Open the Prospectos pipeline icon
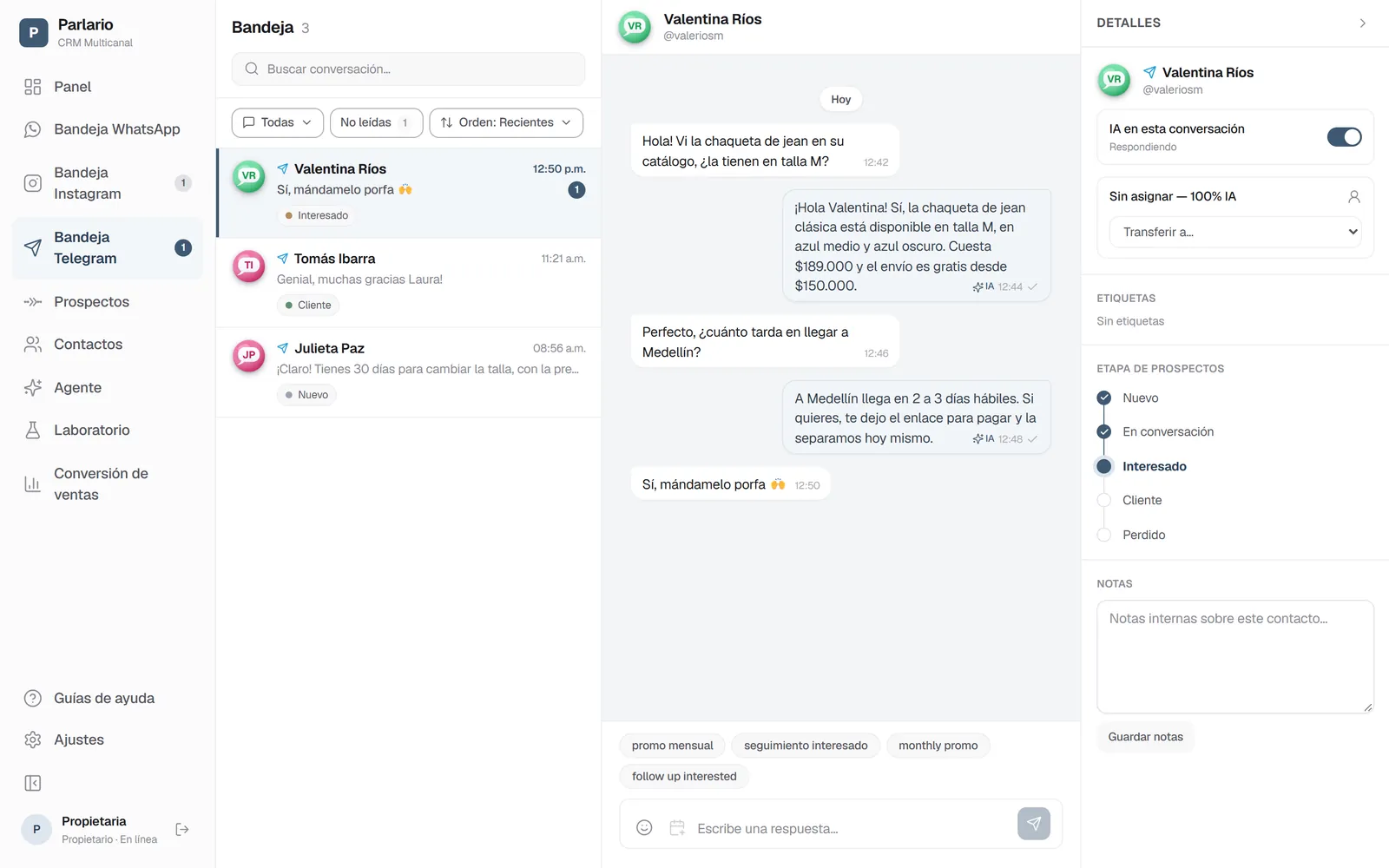 (33, 302)
